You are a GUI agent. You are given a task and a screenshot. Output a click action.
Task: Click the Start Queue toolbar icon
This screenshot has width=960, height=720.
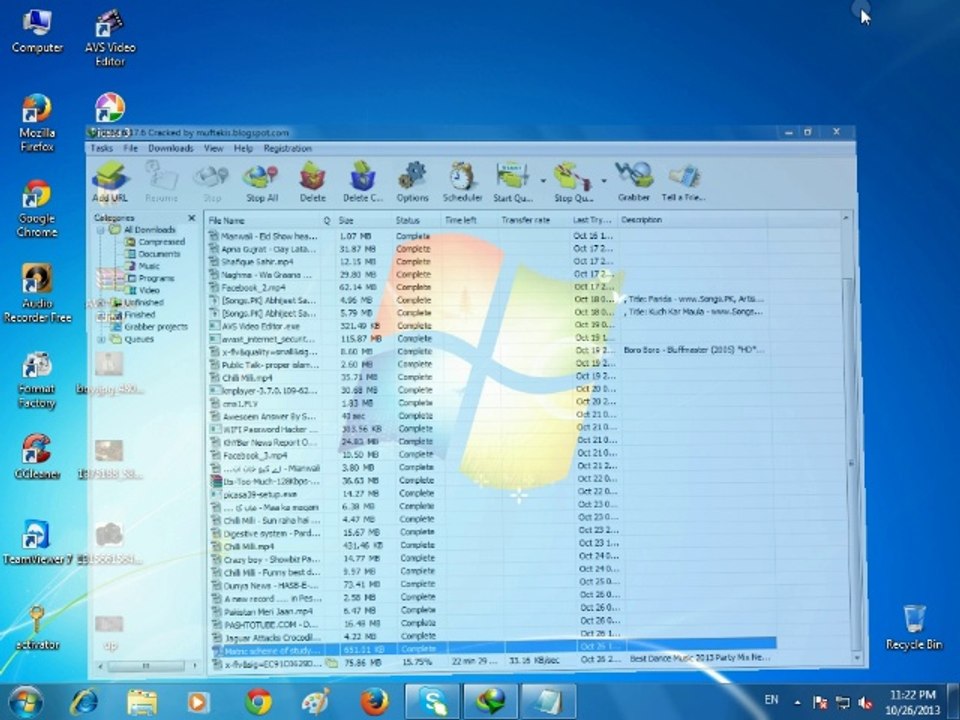(513, 182)
